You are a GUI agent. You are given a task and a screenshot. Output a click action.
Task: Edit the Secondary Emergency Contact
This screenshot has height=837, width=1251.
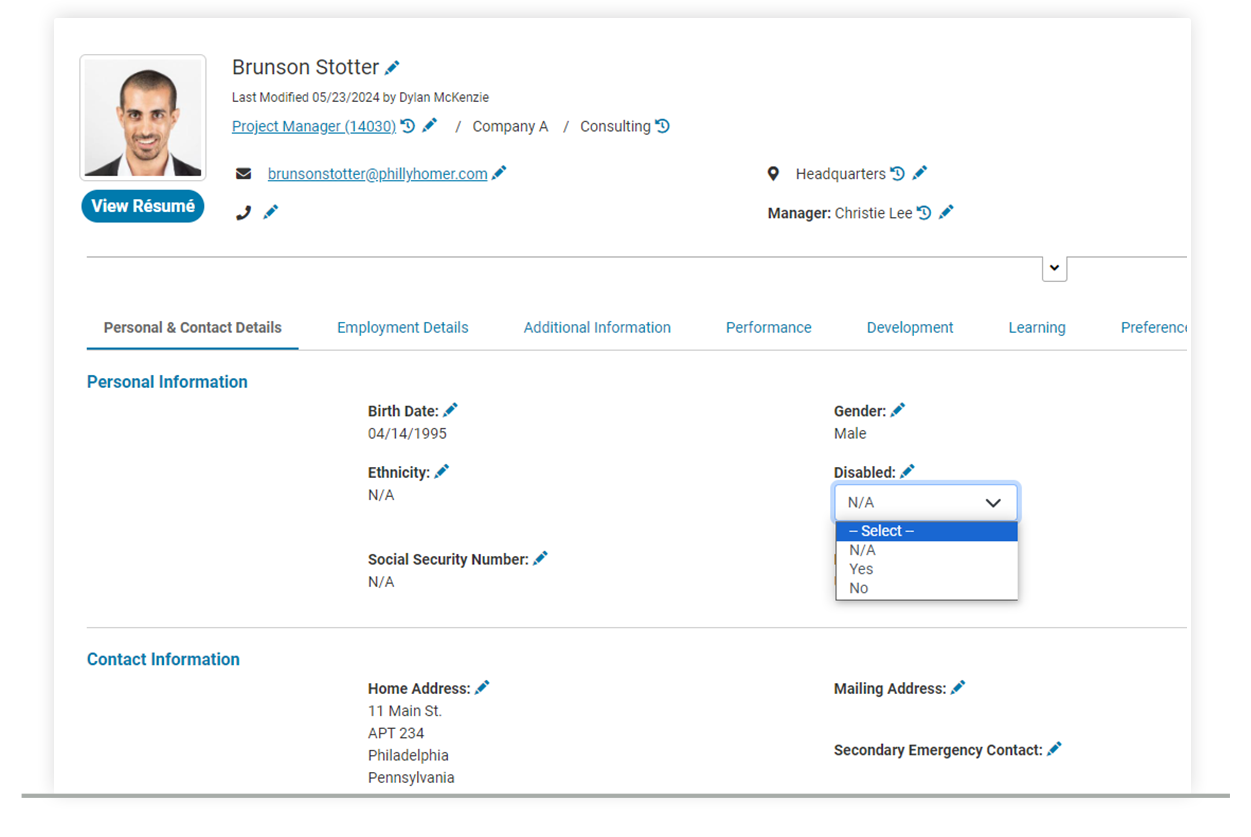1055,749
